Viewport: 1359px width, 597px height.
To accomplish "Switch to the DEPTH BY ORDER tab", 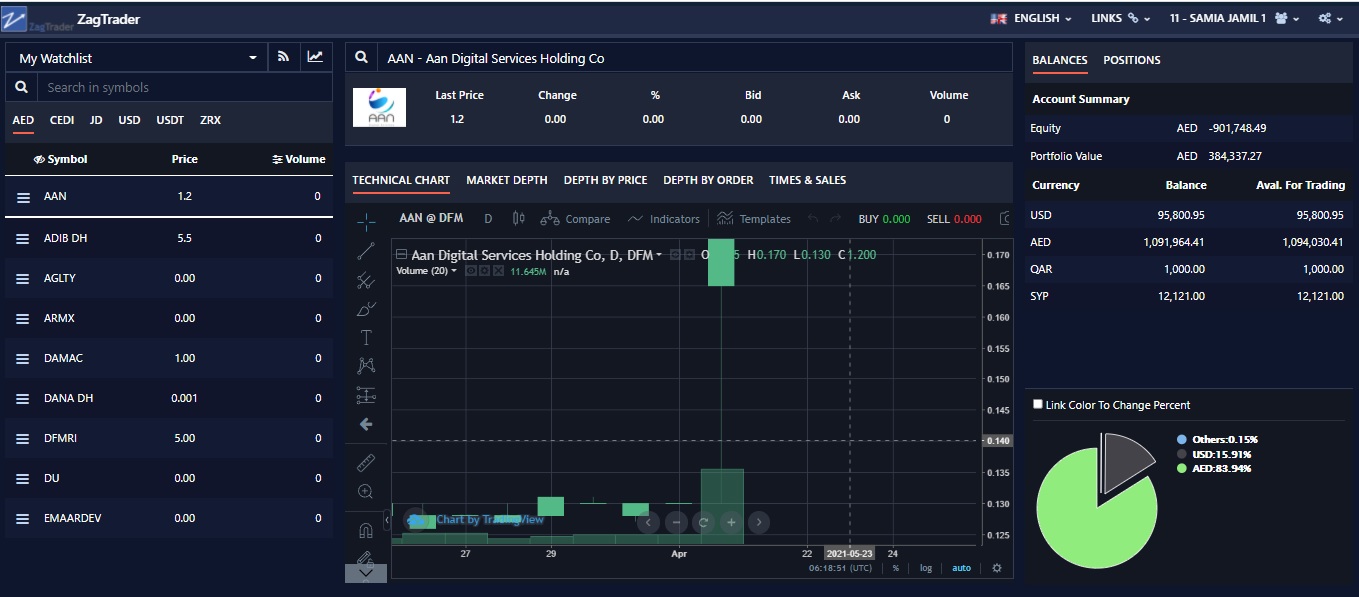I will (708, 180).
